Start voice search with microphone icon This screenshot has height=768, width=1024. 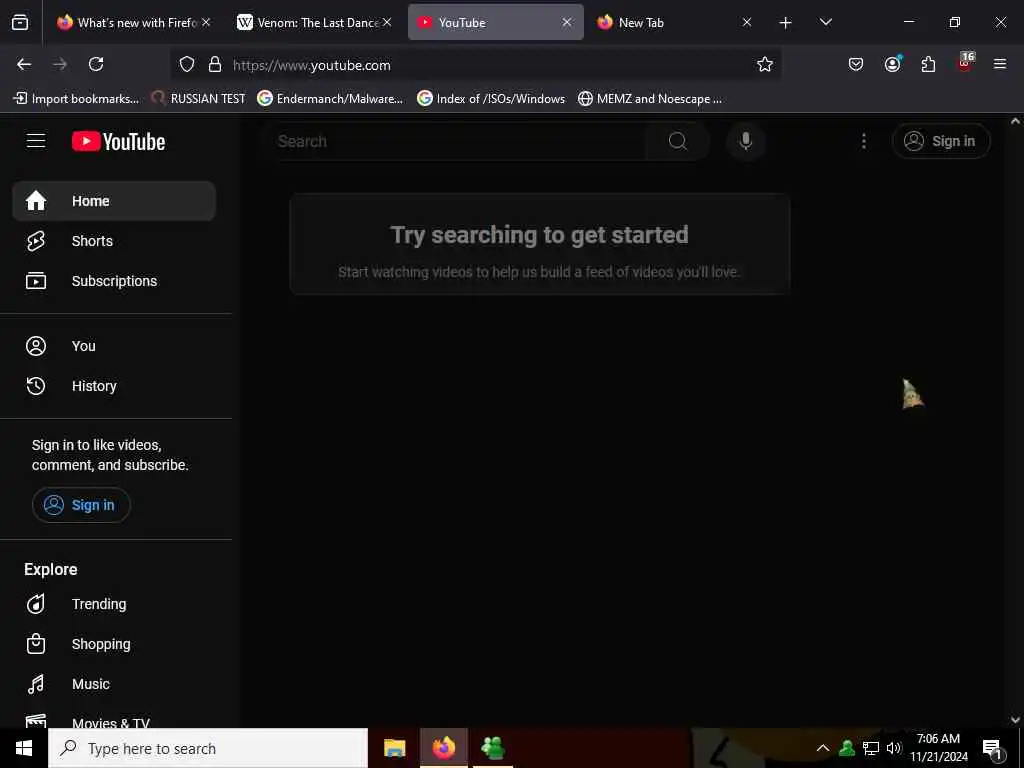745,141
